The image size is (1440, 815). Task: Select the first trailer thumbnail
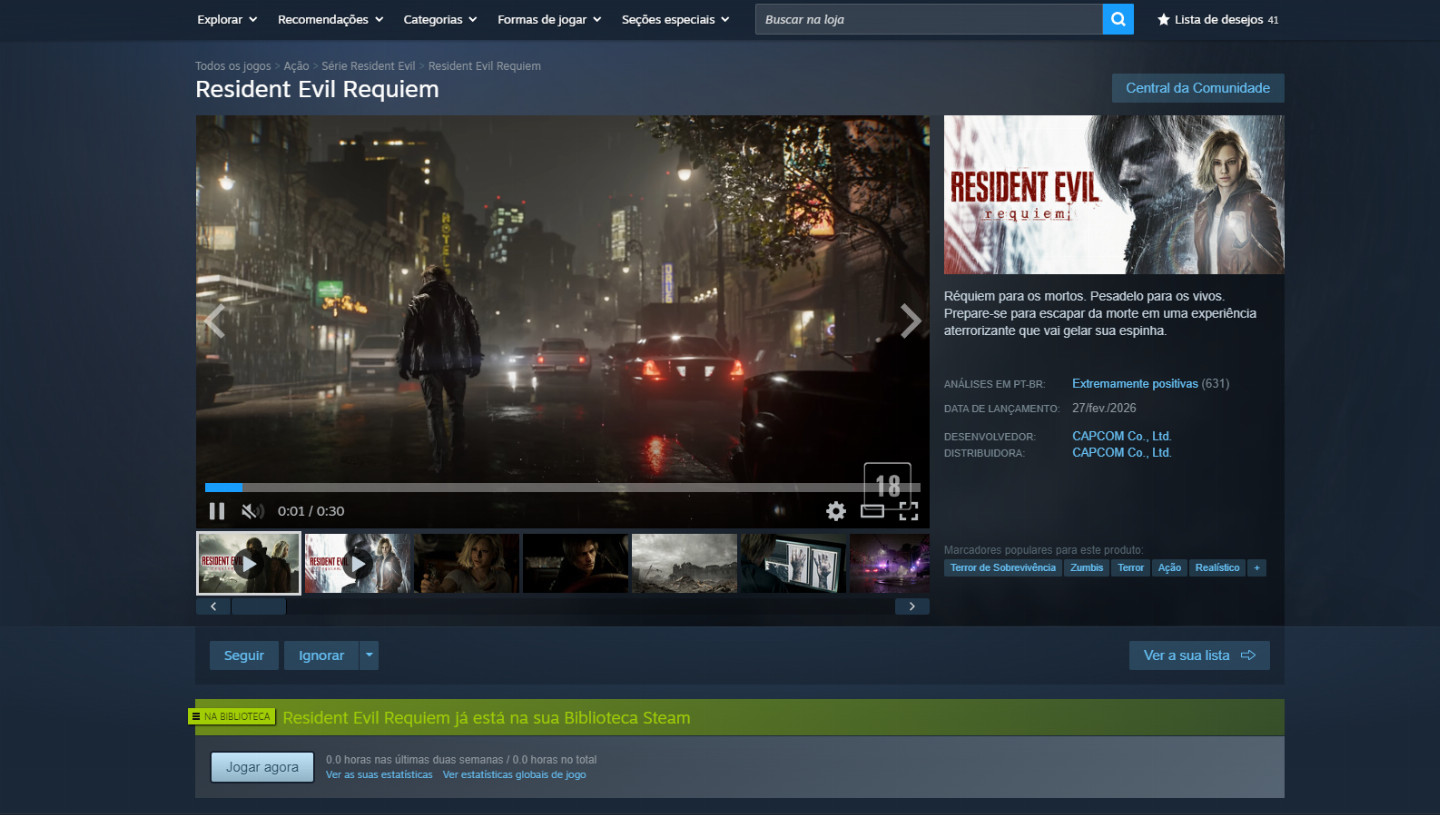click(248, 563)
